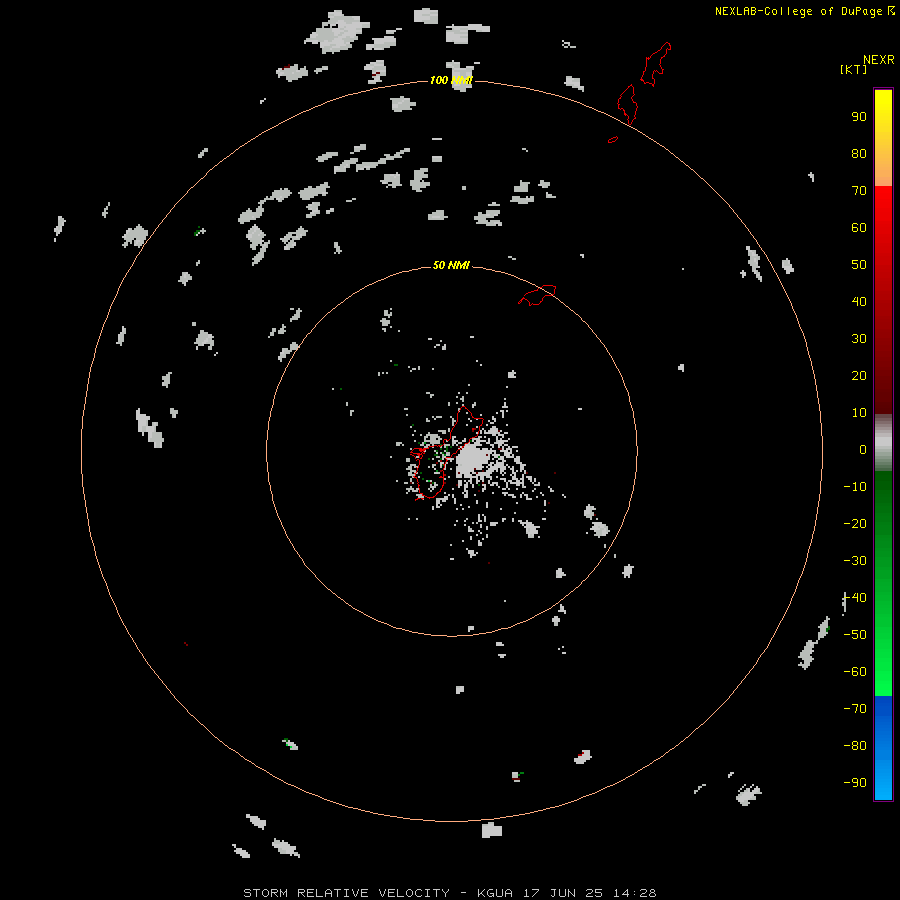
Task: Click the -60 value on the velocity scale
Action: (855, 672)
